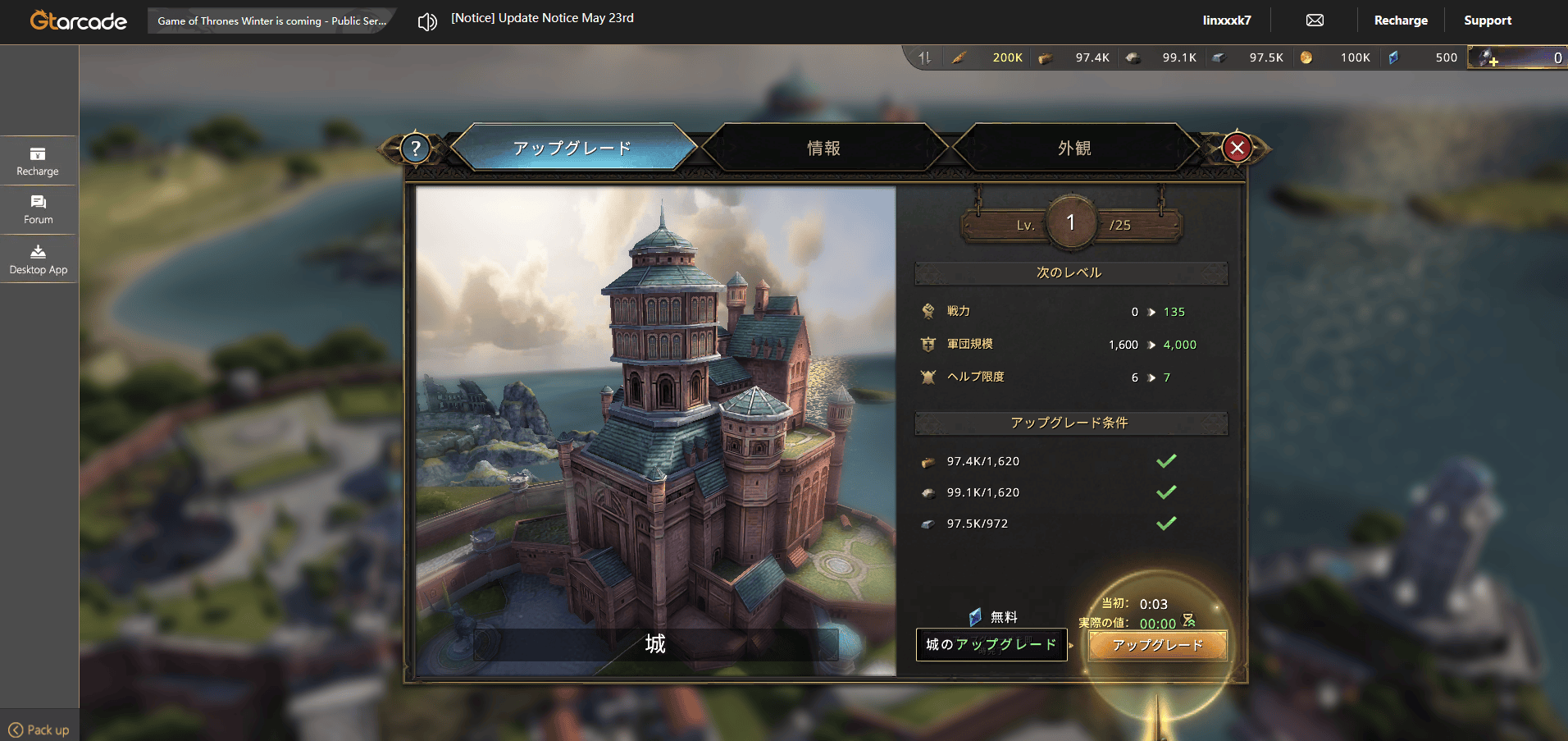Click the 城のアップグレード label box
Screen dimensions: 1568x741
991,644
